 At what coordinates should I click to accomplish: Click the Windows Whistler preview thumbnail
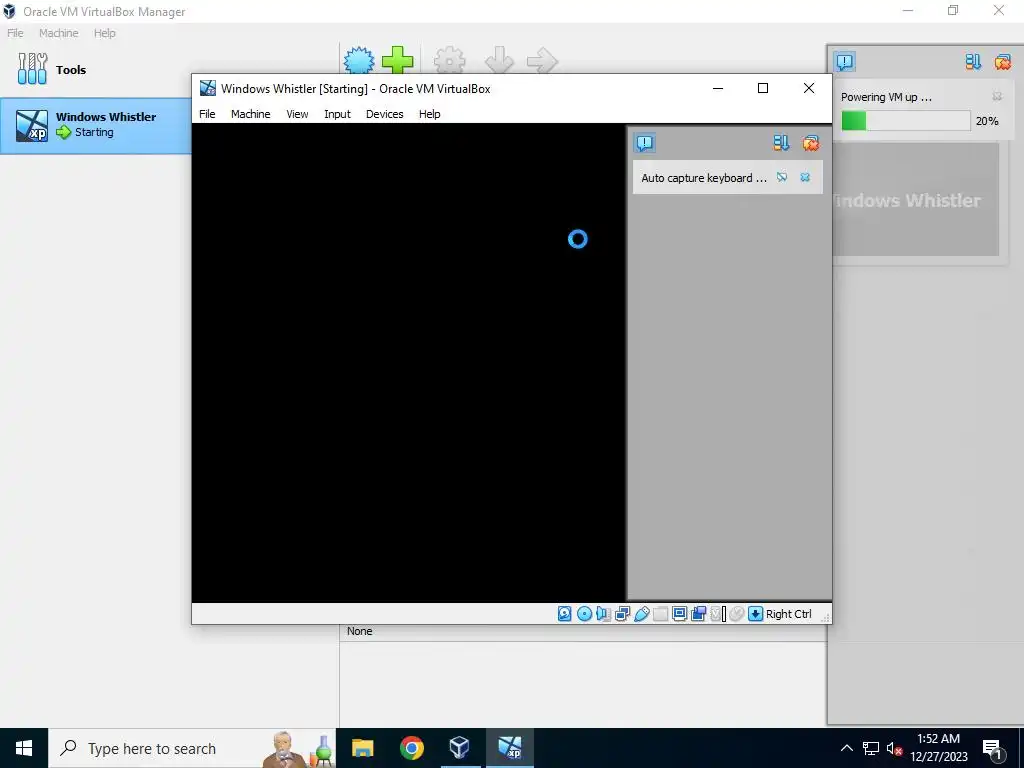(916, 199)
